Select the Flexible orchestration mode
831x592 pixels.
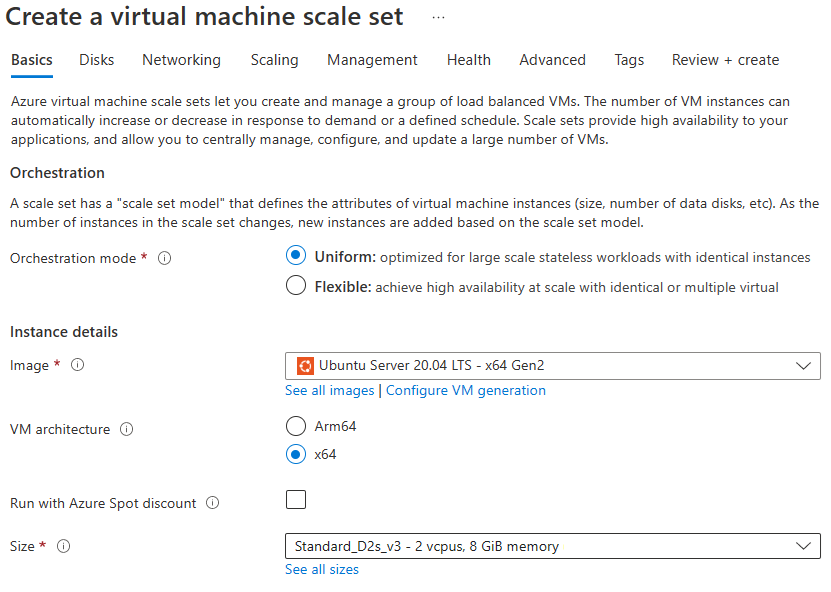[x=296, y=286]
